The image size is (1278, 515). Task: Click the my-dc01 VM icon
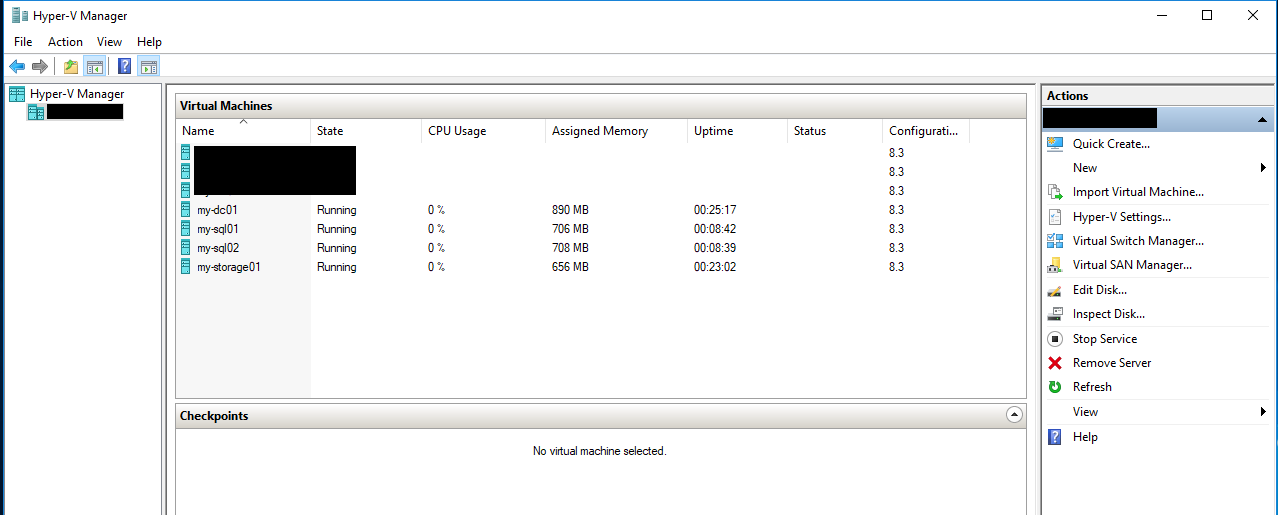(186, 210)
